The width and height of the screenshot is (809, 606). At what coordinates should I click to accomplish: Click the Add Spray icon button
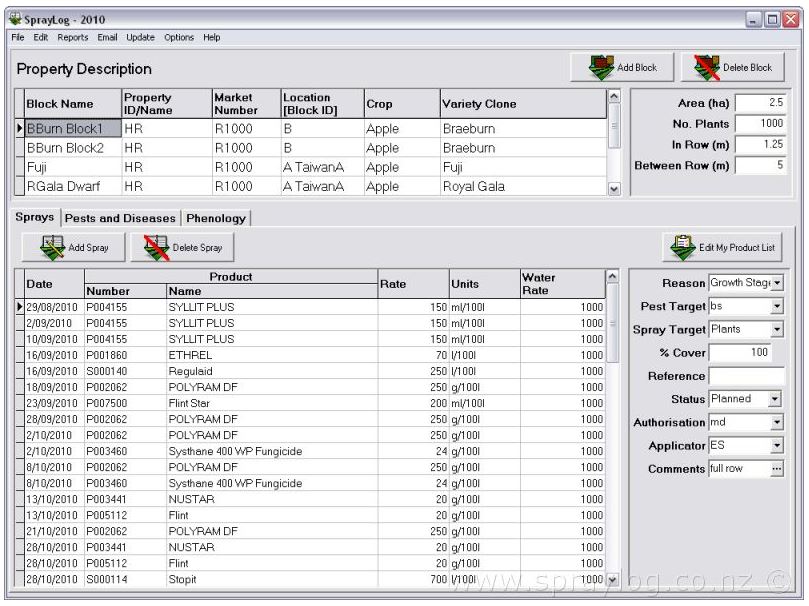tap(73, 247)
